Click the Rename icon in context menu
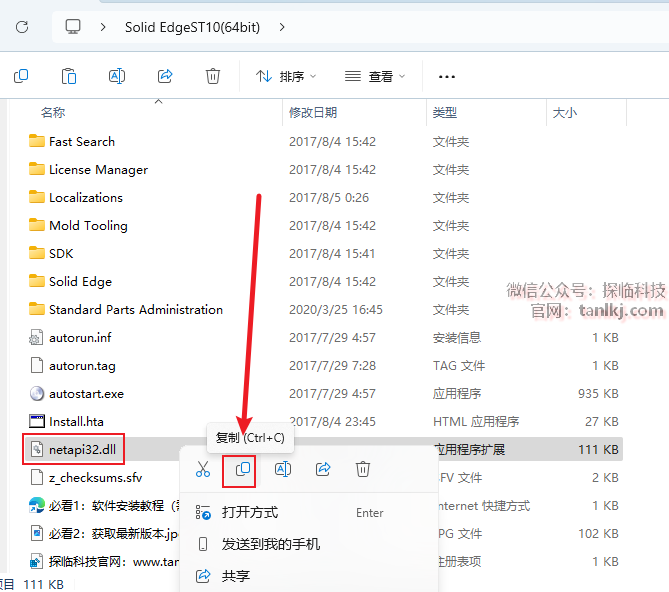The image size is (669, 592). coord(283,469)
